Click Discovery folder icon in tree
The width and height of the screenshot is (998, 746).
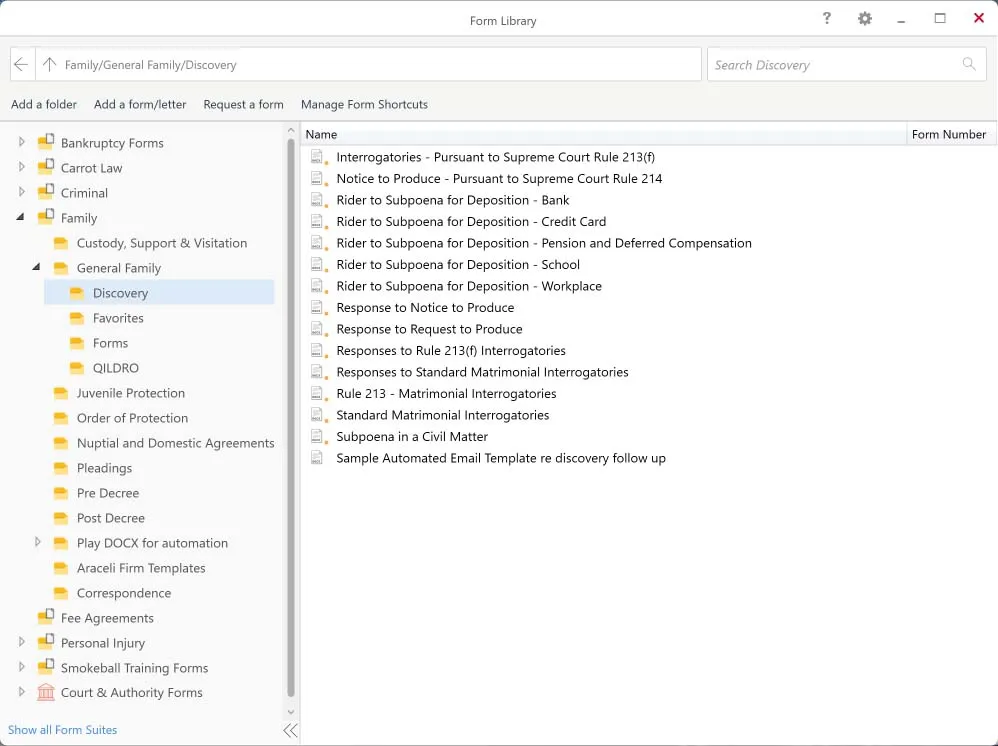(x=77, y=293)
